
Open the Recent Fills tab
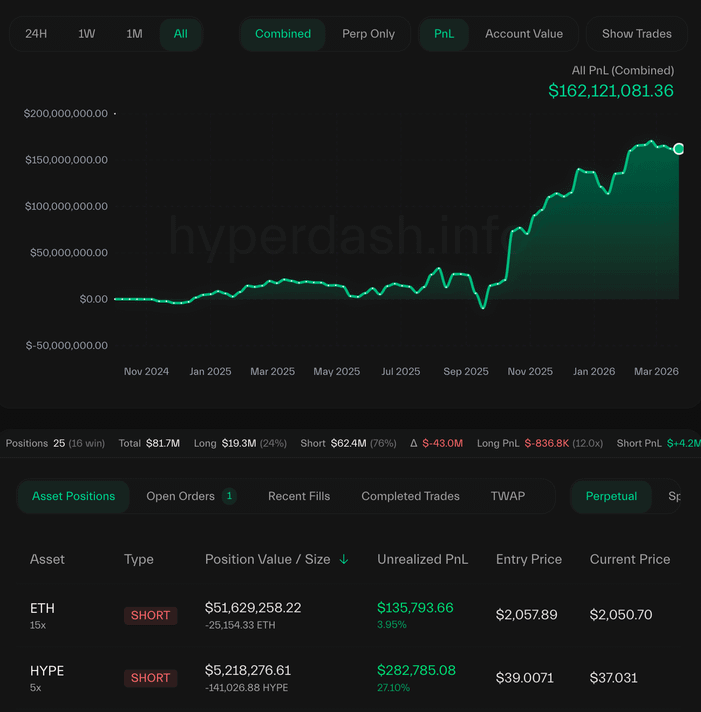click(x=299, y=496)
